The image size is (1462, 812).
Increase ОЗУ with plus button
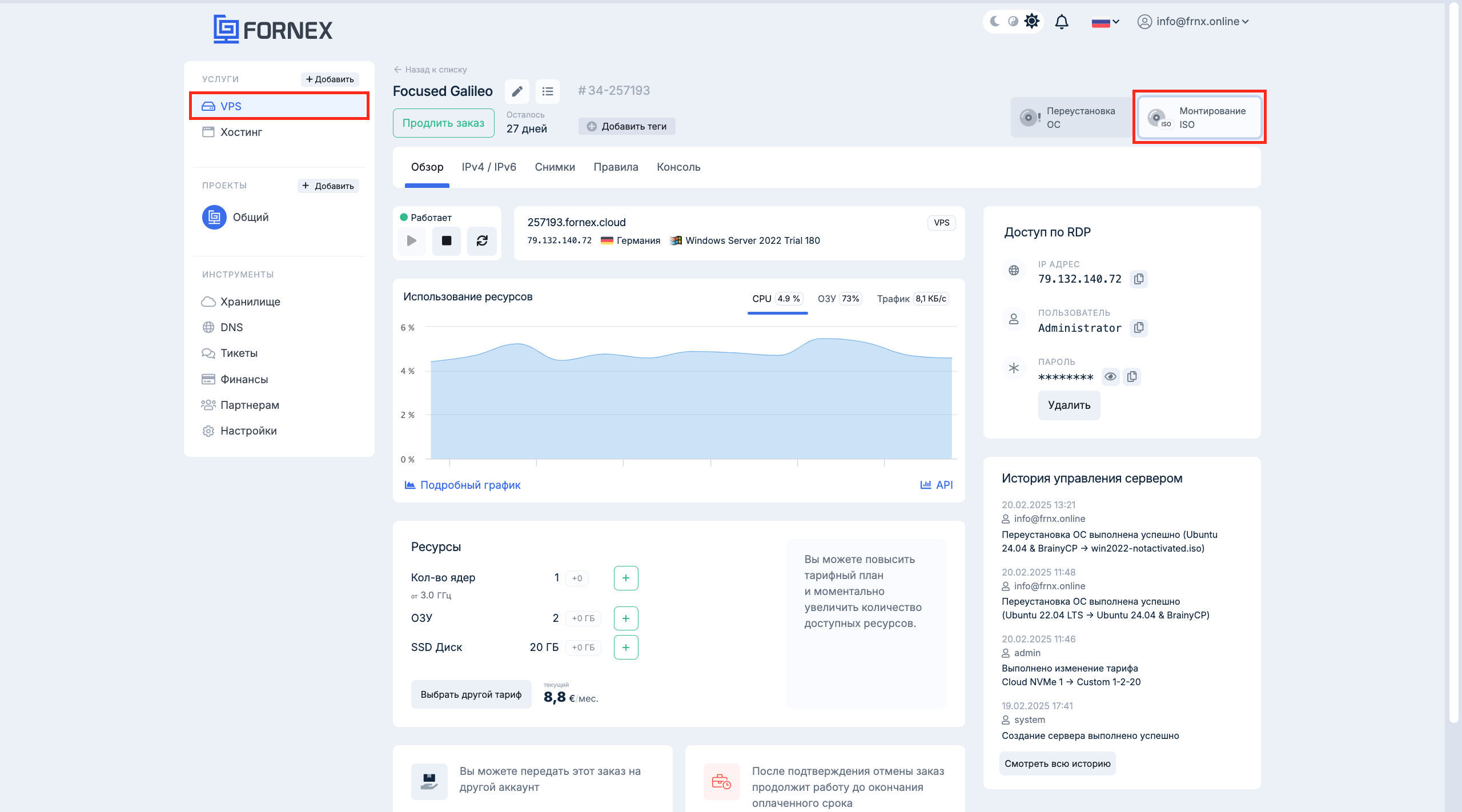pyautogui.click(x=626, y=618)
